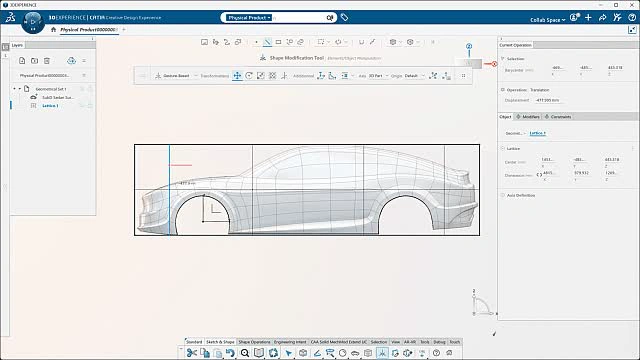Open the Modifiers tab

pos(528,117)
